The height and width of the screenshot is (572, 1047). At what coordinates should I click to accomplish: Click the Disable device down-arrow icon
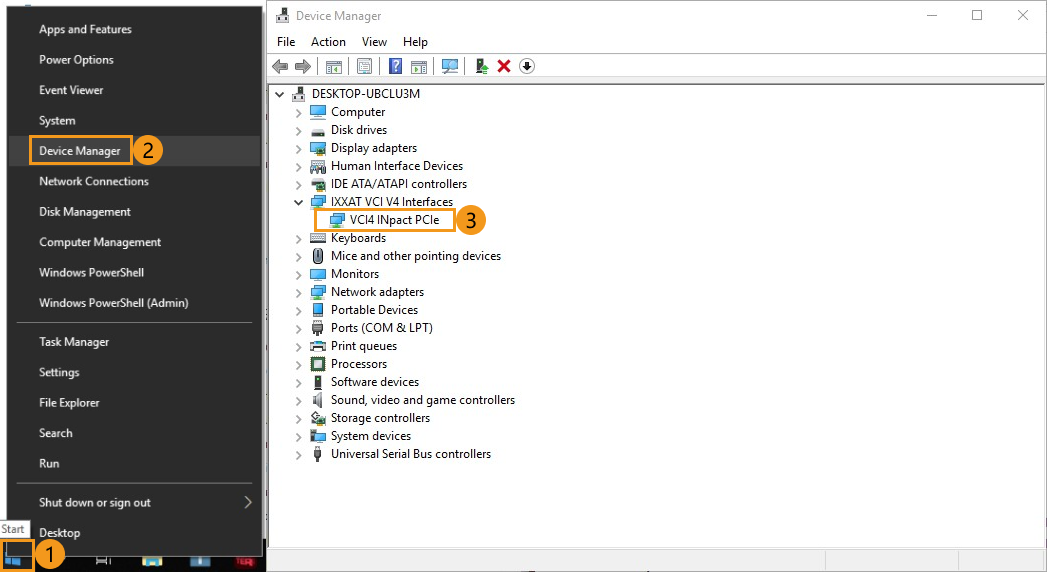coord(527,66)
